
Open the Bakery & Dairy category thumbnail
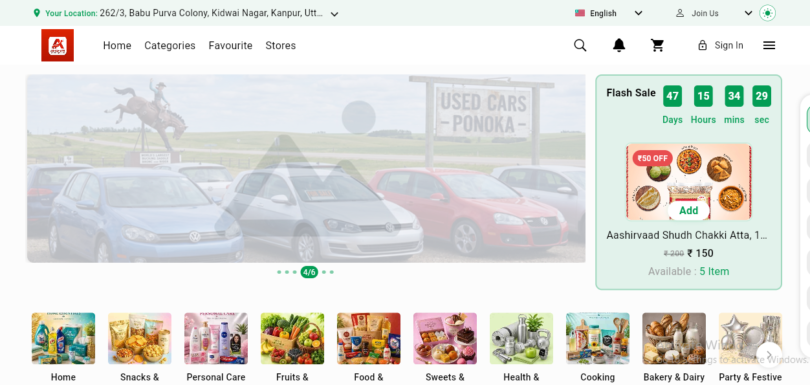(x=674, y=338)
